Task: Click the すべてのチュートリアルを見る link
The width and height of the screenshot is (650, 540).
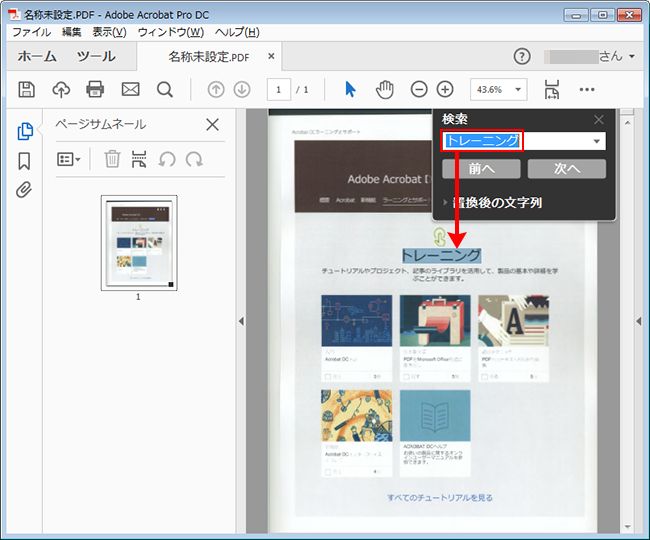Action: click(x=440, y=497)
